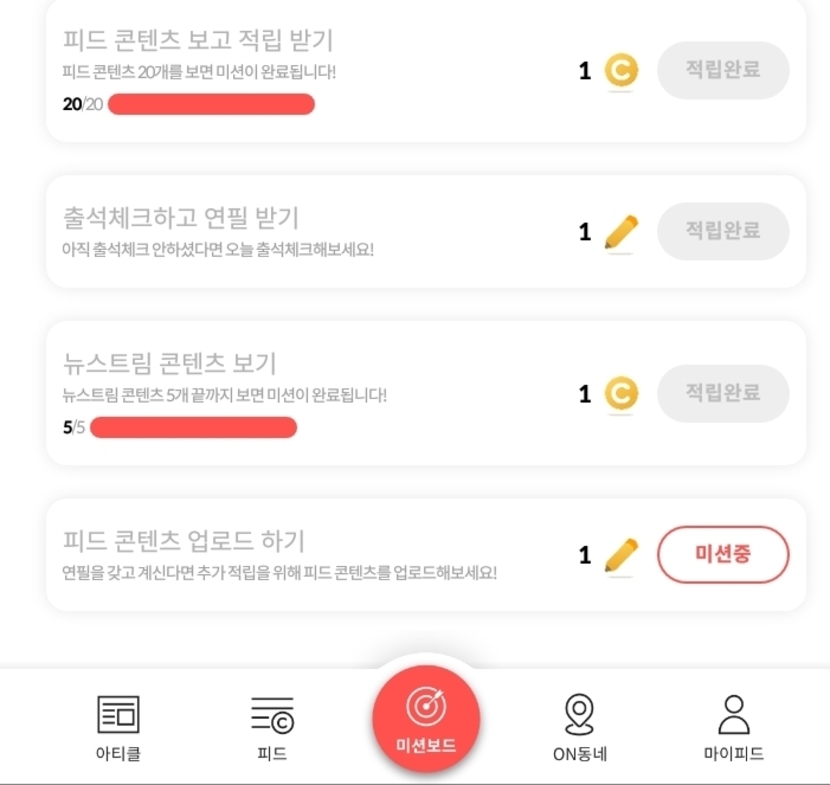Tap the pencil icon in 출석체크하고 연필 받기
Screen dimensions: 830x785
(x=621, y=232)
